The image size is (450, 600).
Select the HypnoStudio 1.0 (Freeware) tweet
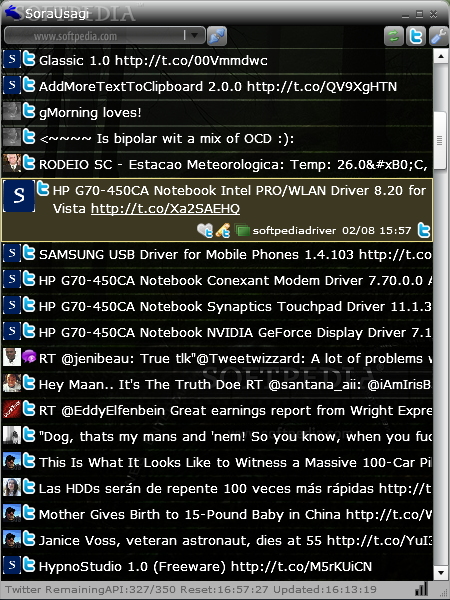pyautogui.click(x=217, y=567)
